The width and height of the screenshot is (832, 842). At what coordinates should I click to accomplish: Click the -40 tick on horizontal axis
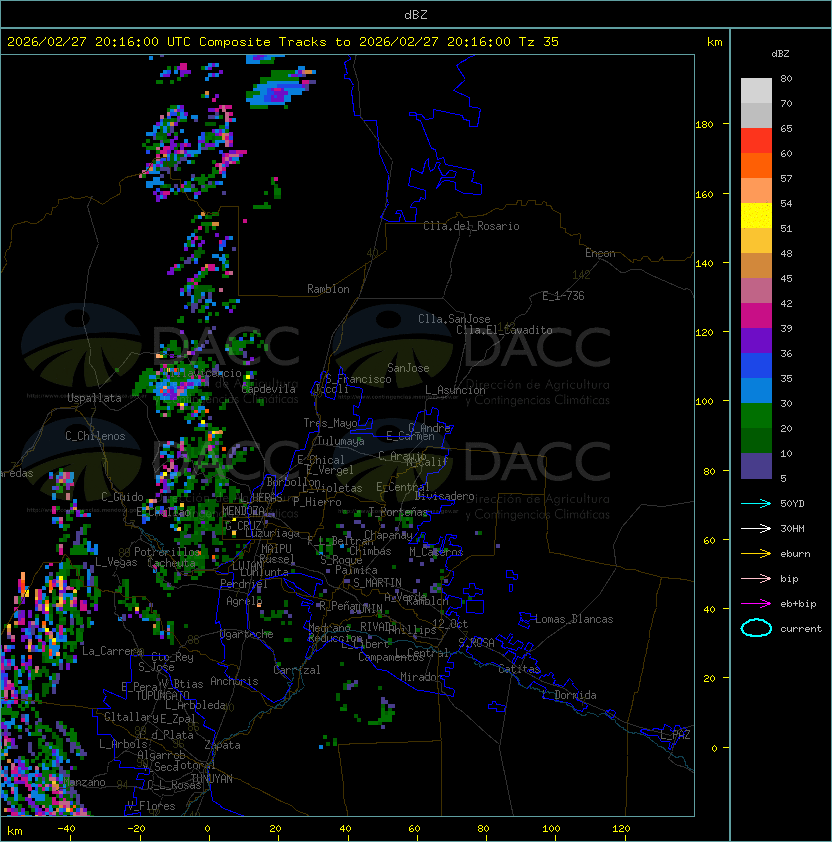point(66,829)
